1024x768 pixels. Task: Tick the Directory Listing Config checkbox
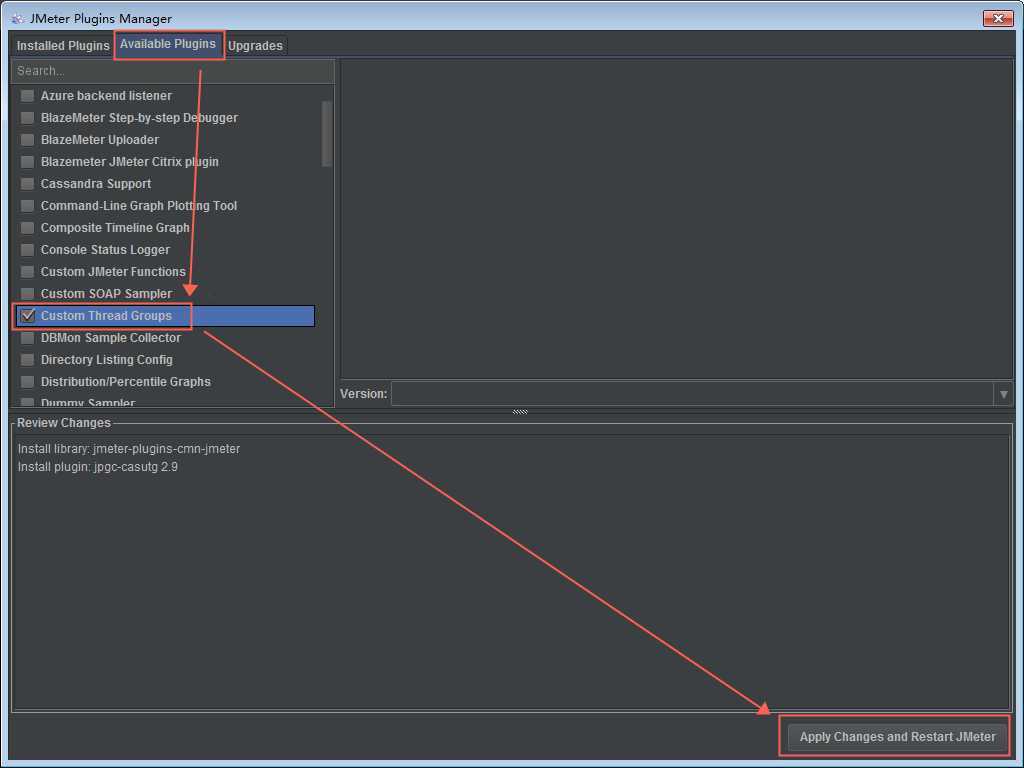pos(27,360)
